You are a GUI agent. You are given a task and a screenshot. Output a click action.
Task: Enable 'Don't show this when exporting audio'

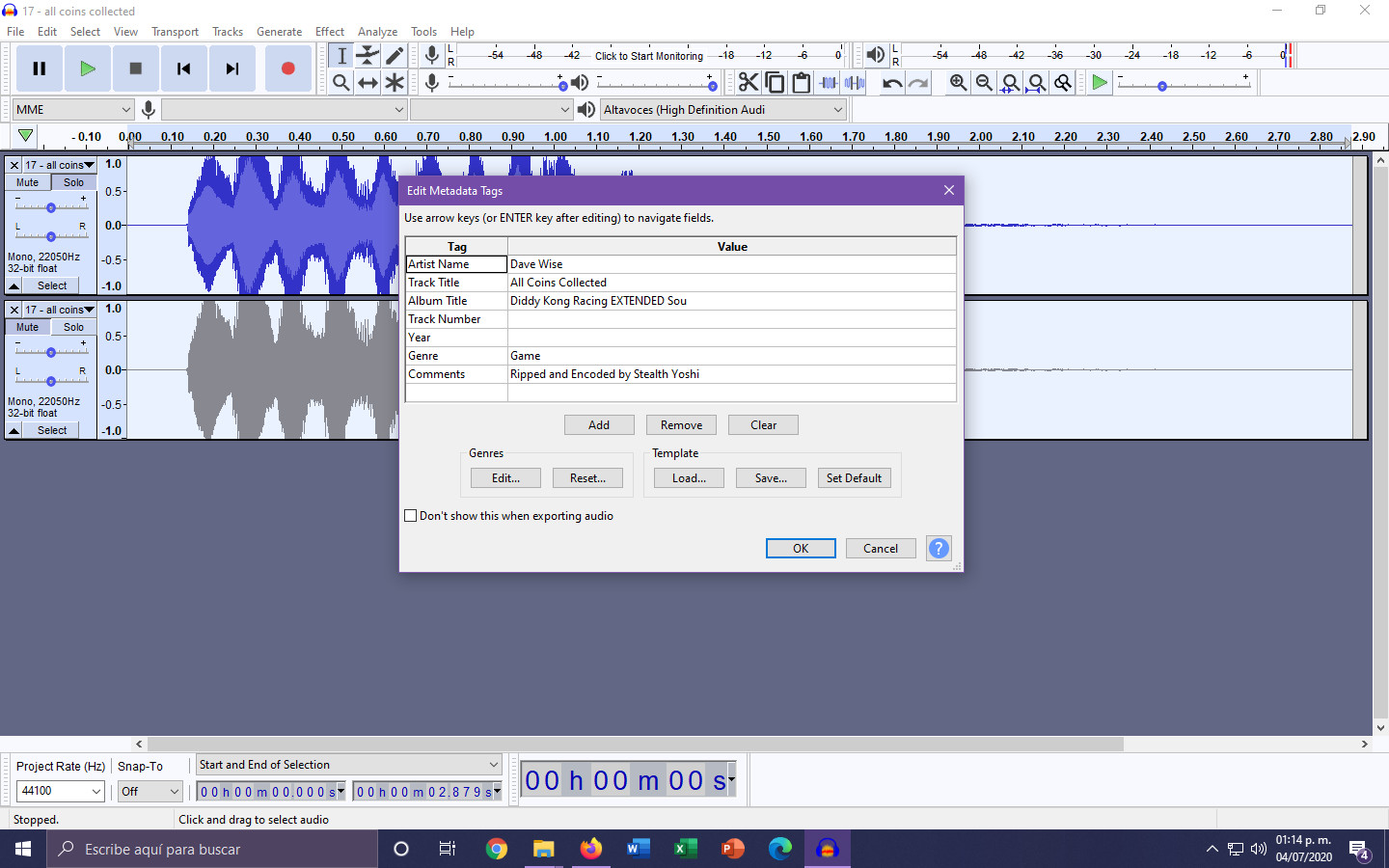pos(410,516)
